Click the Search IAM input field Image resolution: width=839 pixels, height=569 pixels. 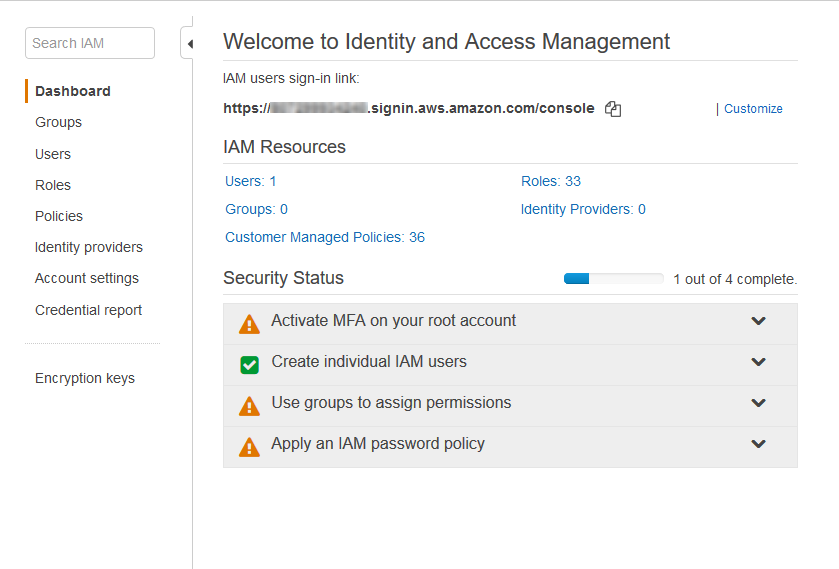click(90, 43)
